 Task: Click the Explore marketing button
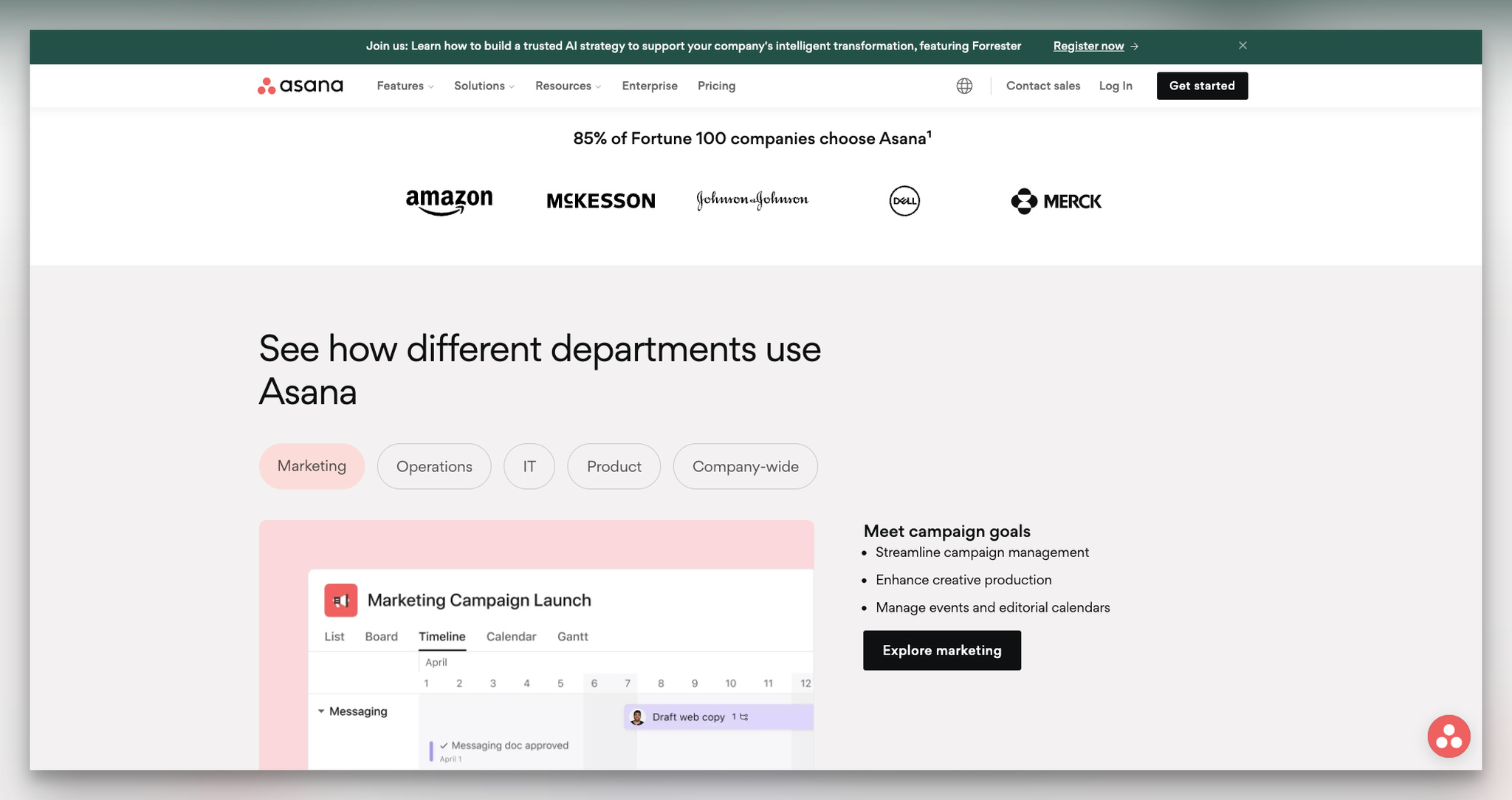point(942,650)
